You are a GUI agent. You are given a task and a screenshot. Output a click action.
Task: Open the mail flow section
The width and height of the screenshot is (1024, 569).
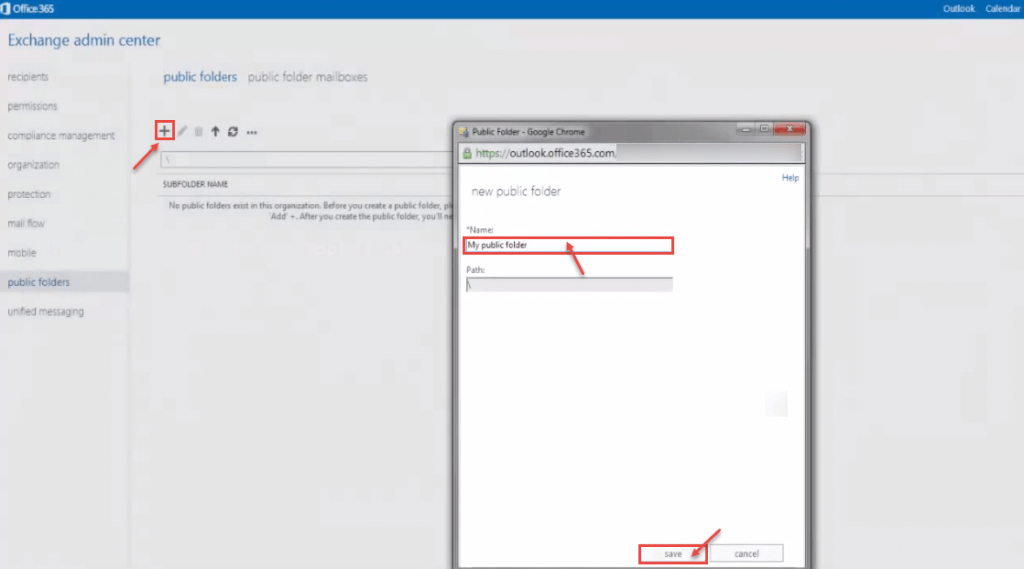tap(26, 223)
